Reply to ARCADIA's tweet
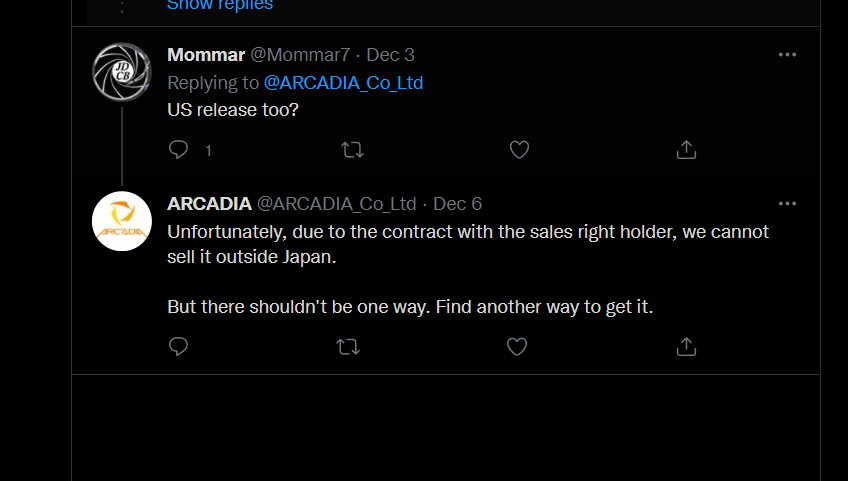 pyautogui.click(x=178, y=346)
